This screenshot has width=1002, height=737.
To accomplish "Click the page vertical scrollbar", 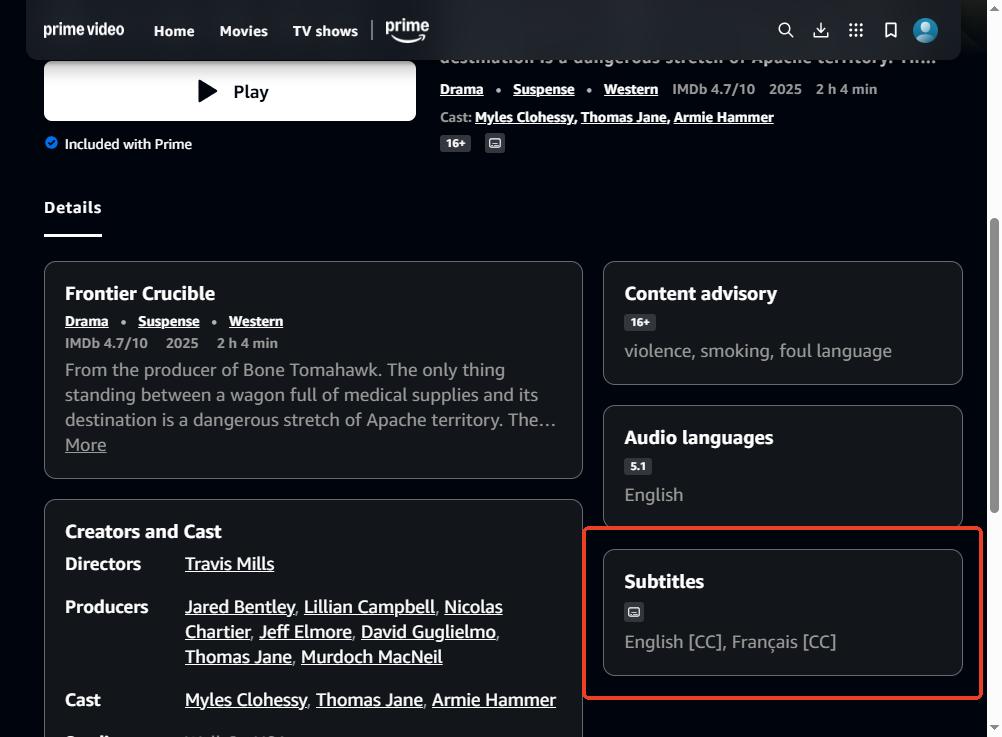I will click(994, 366).
